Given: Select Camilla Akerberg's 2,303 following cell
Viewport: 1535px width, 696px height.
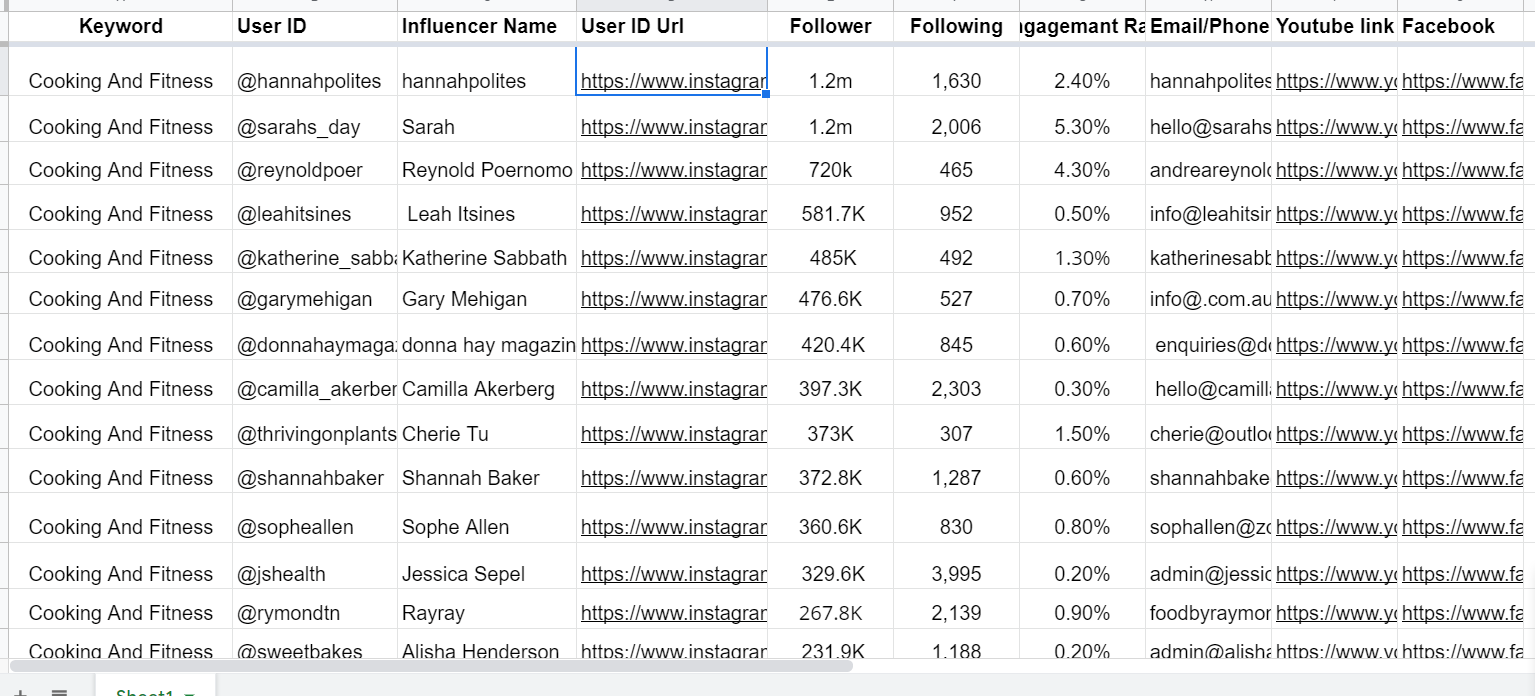Looking at the screenshot, I should click(x=954, y=389).
